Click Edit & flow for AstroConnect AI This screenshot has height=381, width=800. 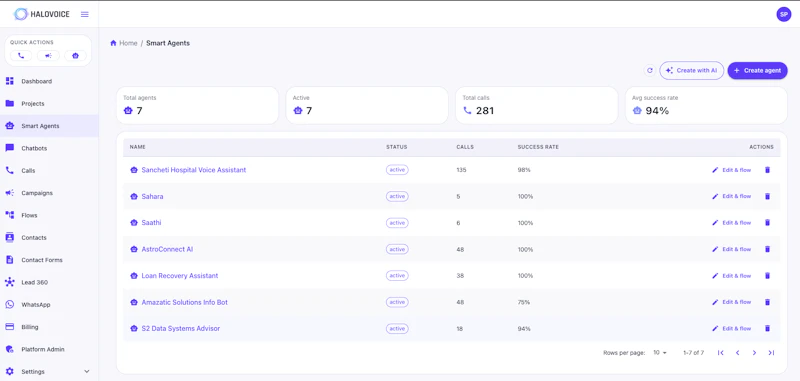731,249
